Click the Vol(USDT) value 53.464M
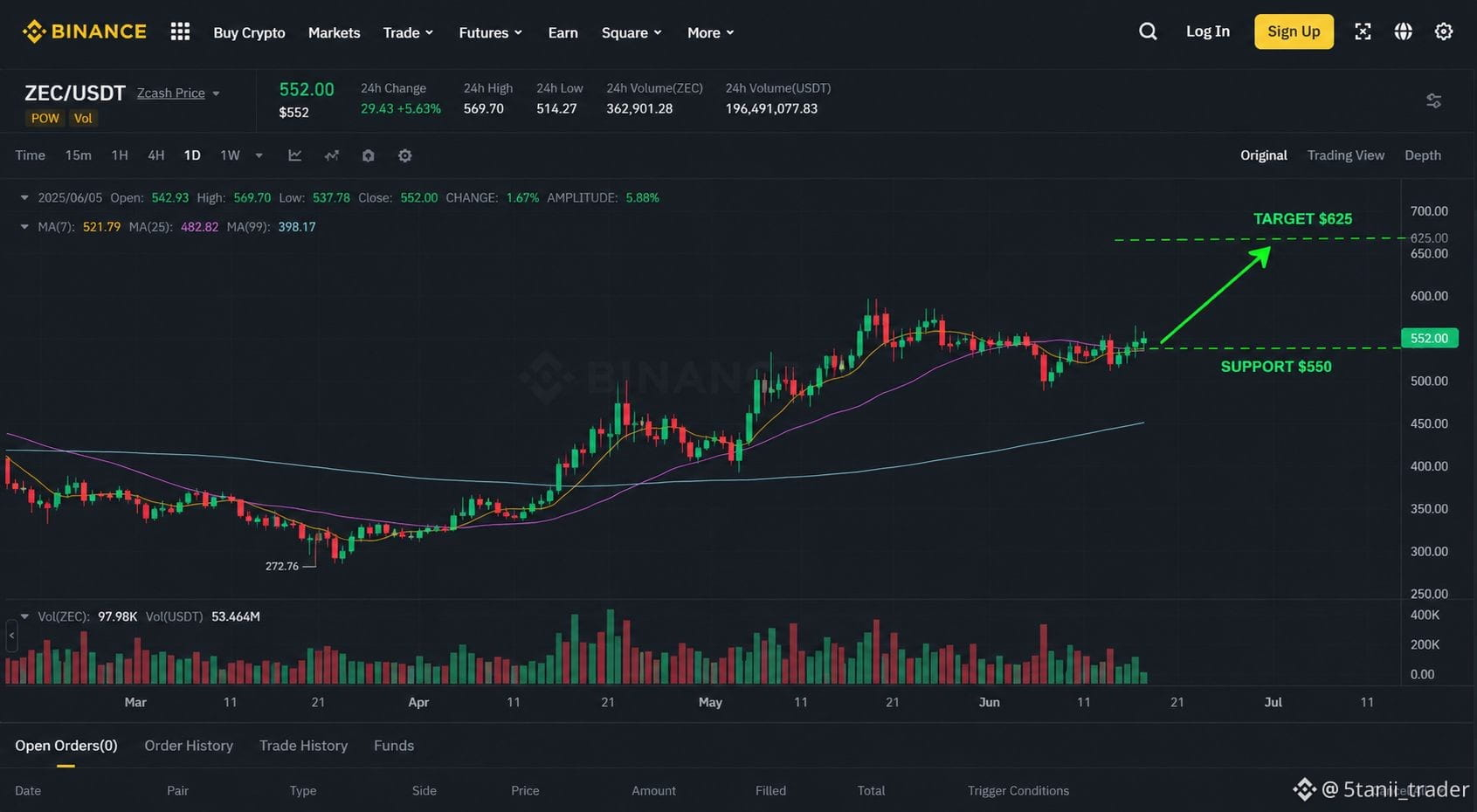 tap(236, 616)
